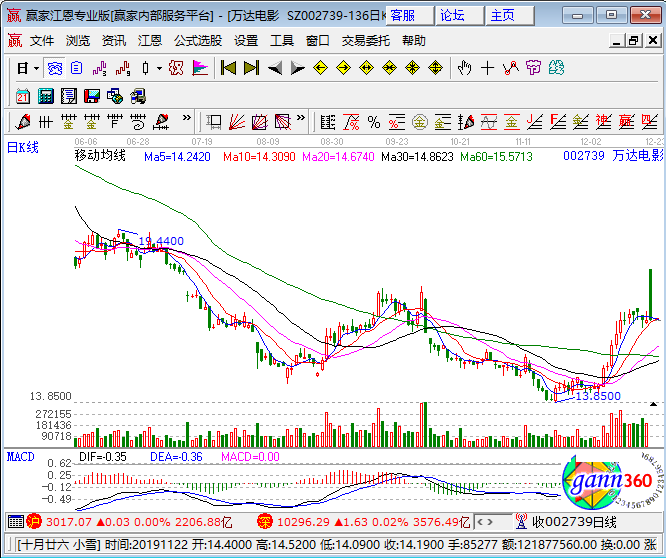Select the circled 金 golden ratio tool
This screenshot has height=558, width=666.
(x=419, y=122)
